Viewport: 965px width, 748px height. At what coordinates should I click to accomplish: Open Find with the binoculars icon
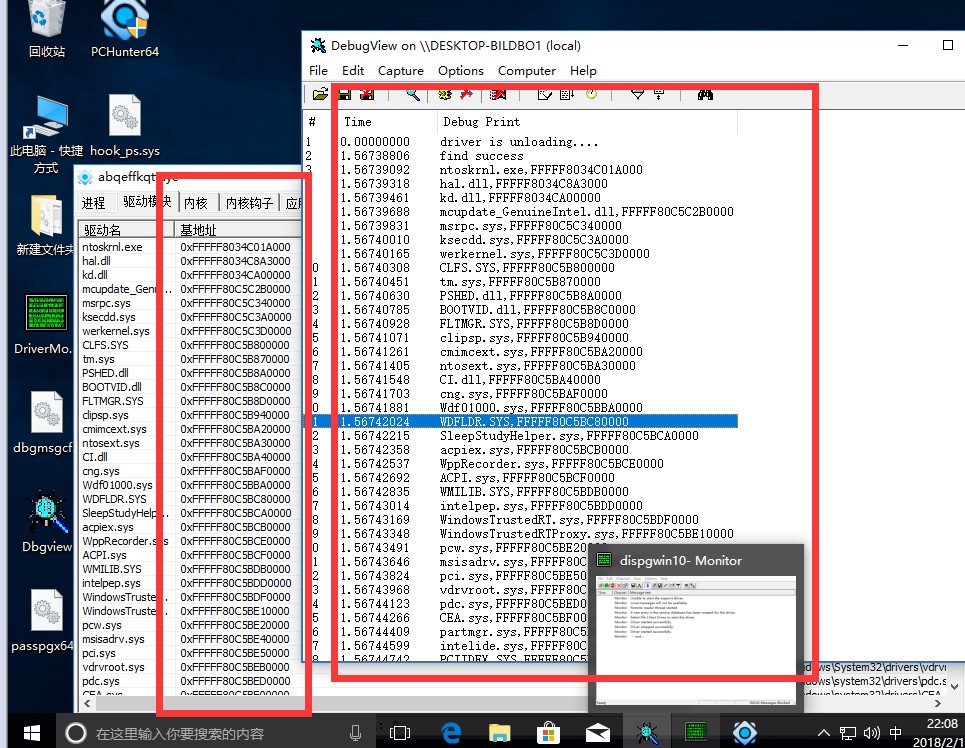[705, 94]
